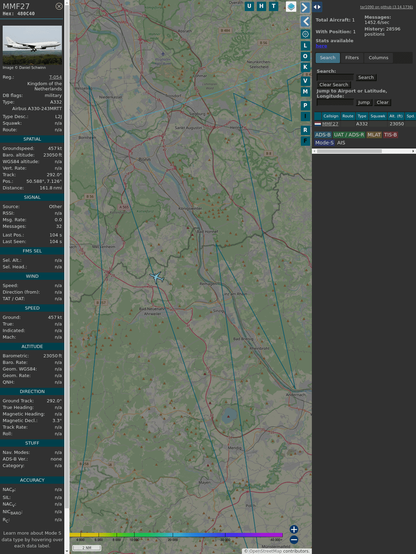
Task: Sort table by Squawk column
Action: click(x=377, y=116)
